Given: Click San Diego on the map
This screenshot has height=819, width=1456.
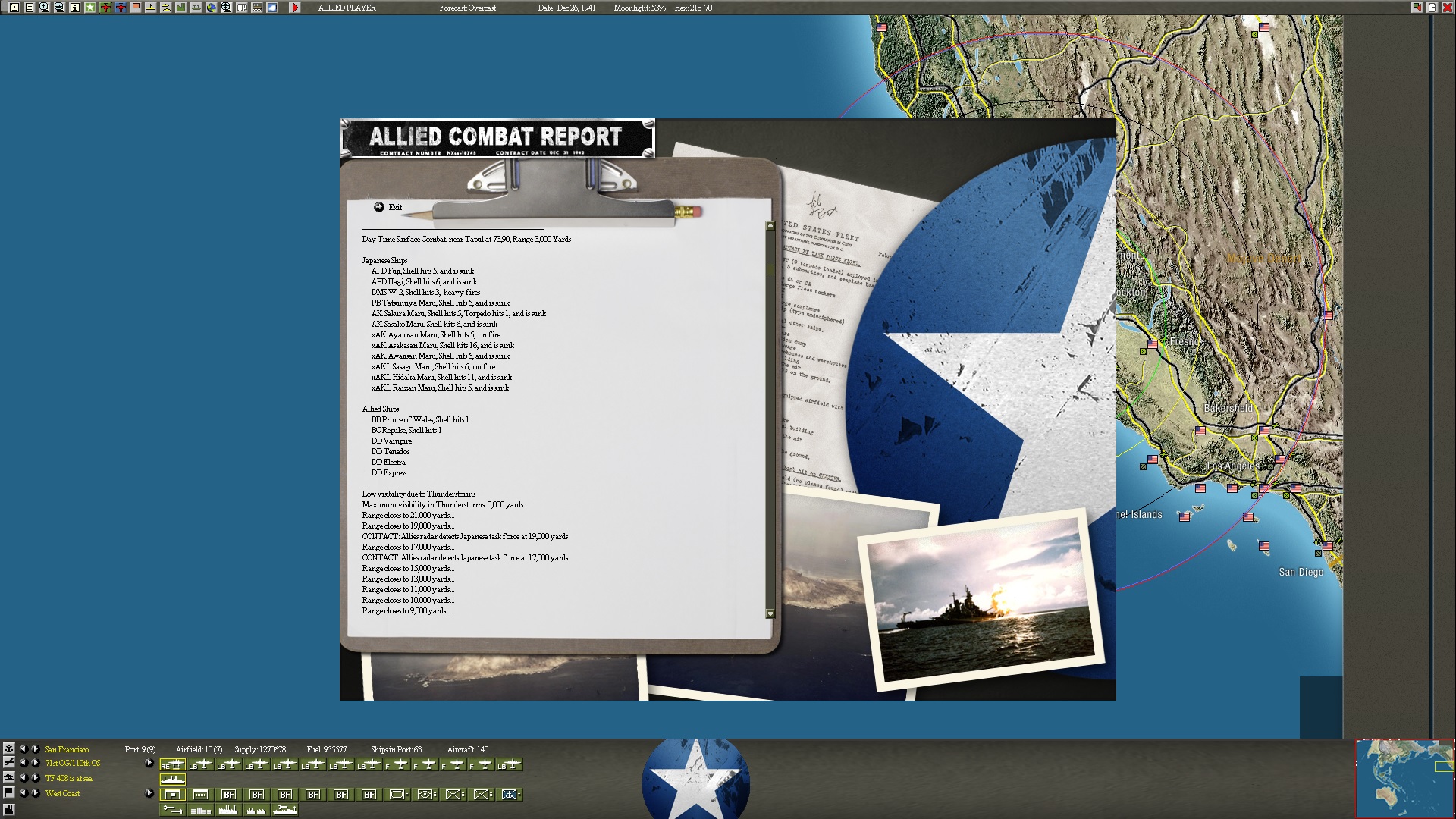Looking at the screenshot, I should 1301,572.
